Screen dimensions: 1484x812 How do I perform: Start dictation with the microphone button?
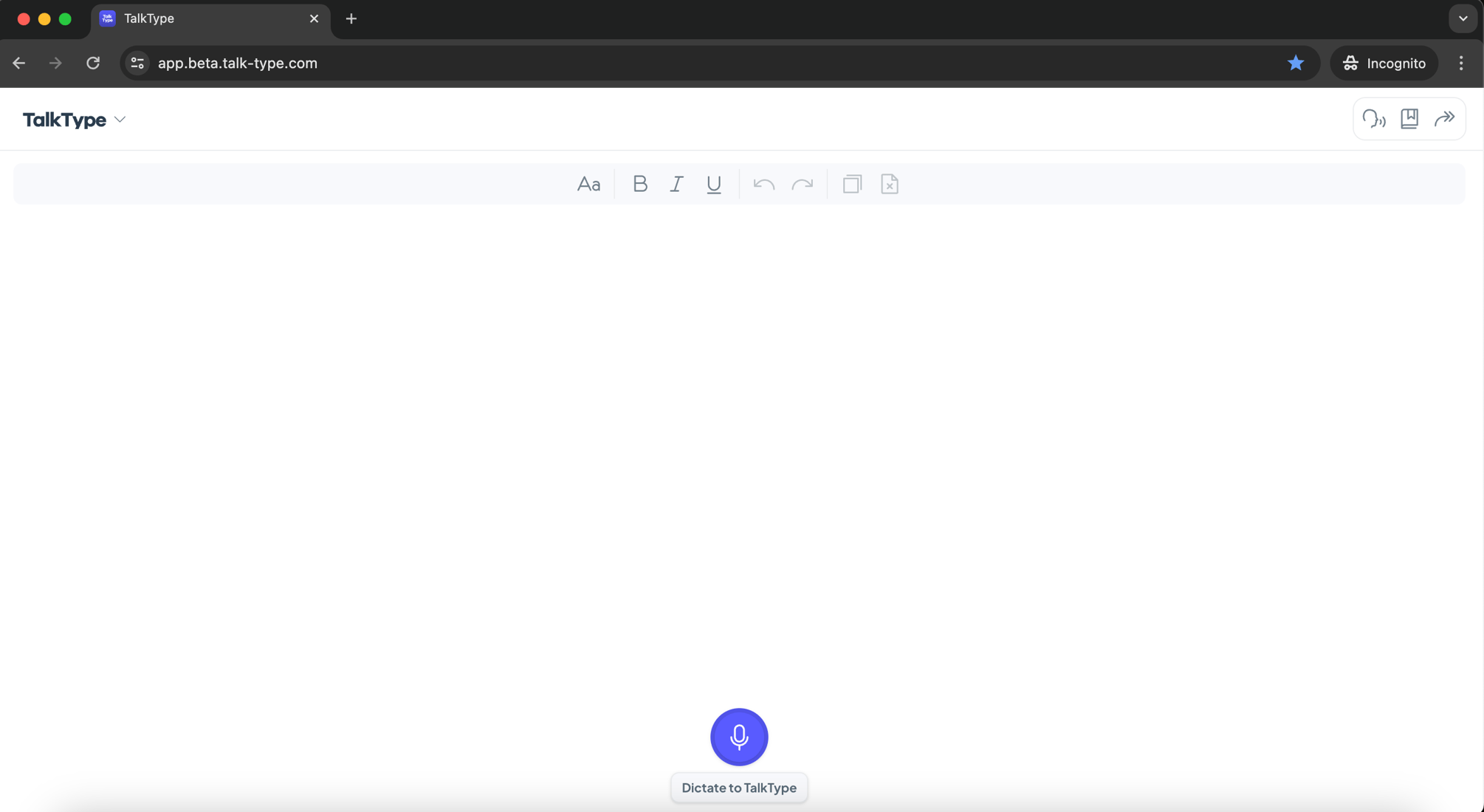point(739,737)
